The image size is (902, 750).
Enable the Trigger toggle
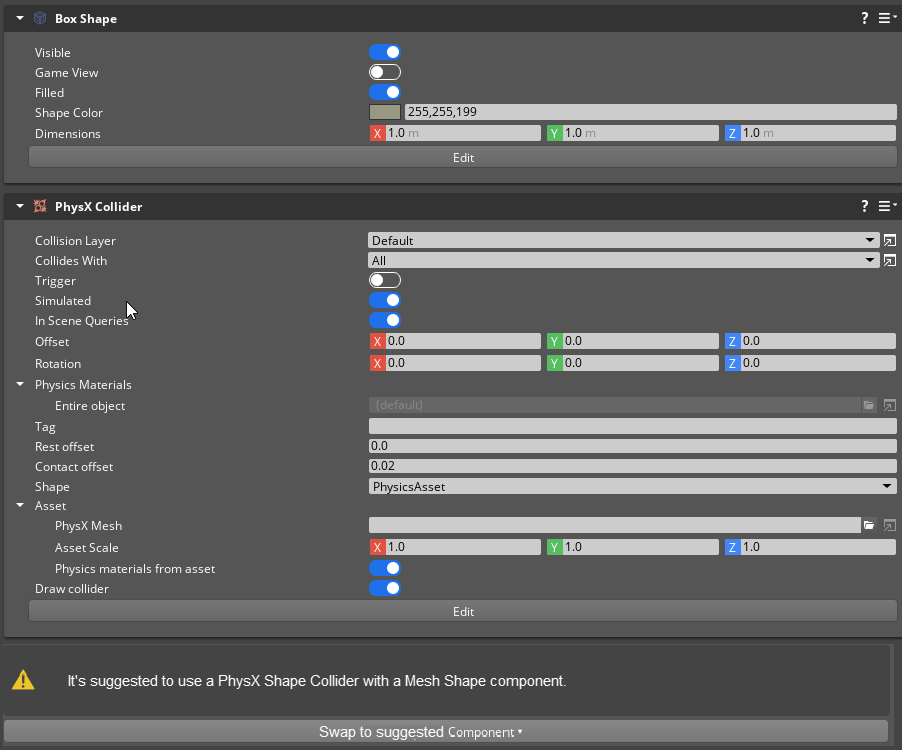(385, 280)
